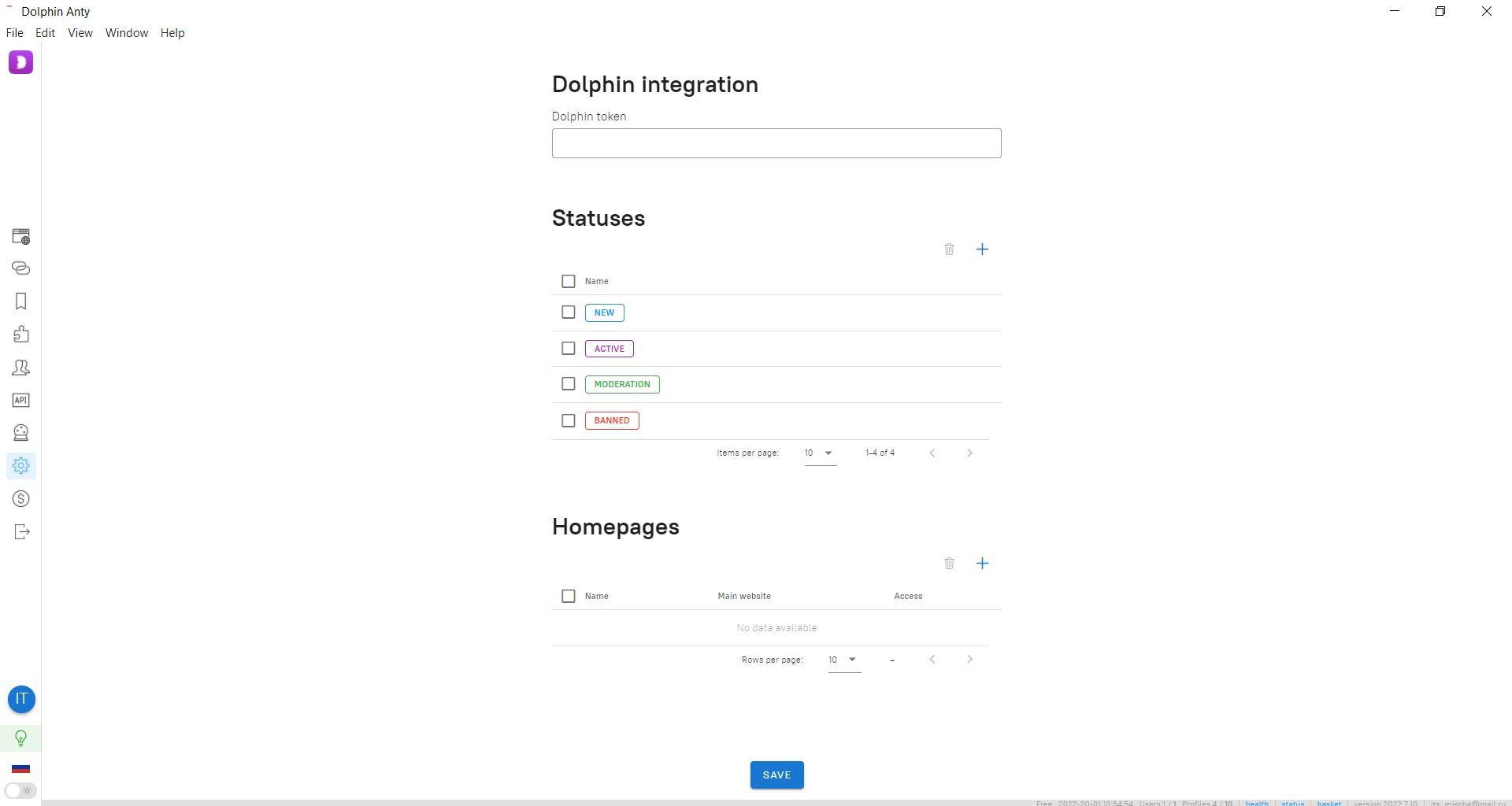The width and height of the screenshot is (1512, 806).
Task: Click the 'Rows per page:' label
Action: tap(772, 660)
